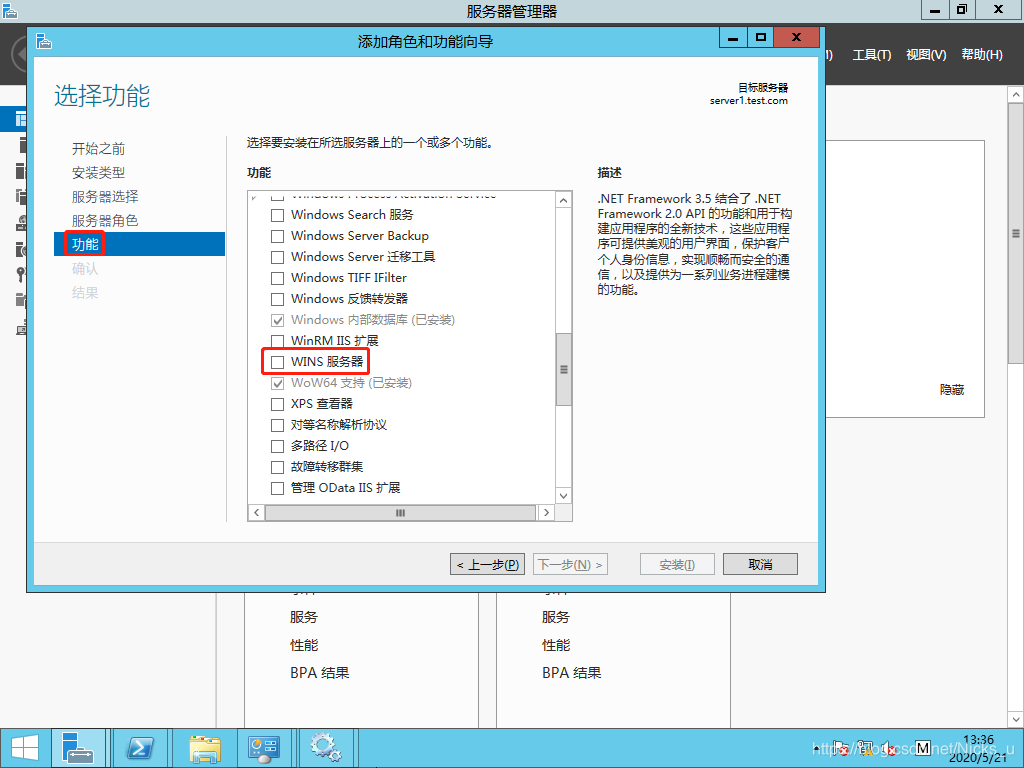This screenshot has height=768, width=1024.
Task: Check the XPS 查看器 checkbox
Action: (x=278, y=404)
